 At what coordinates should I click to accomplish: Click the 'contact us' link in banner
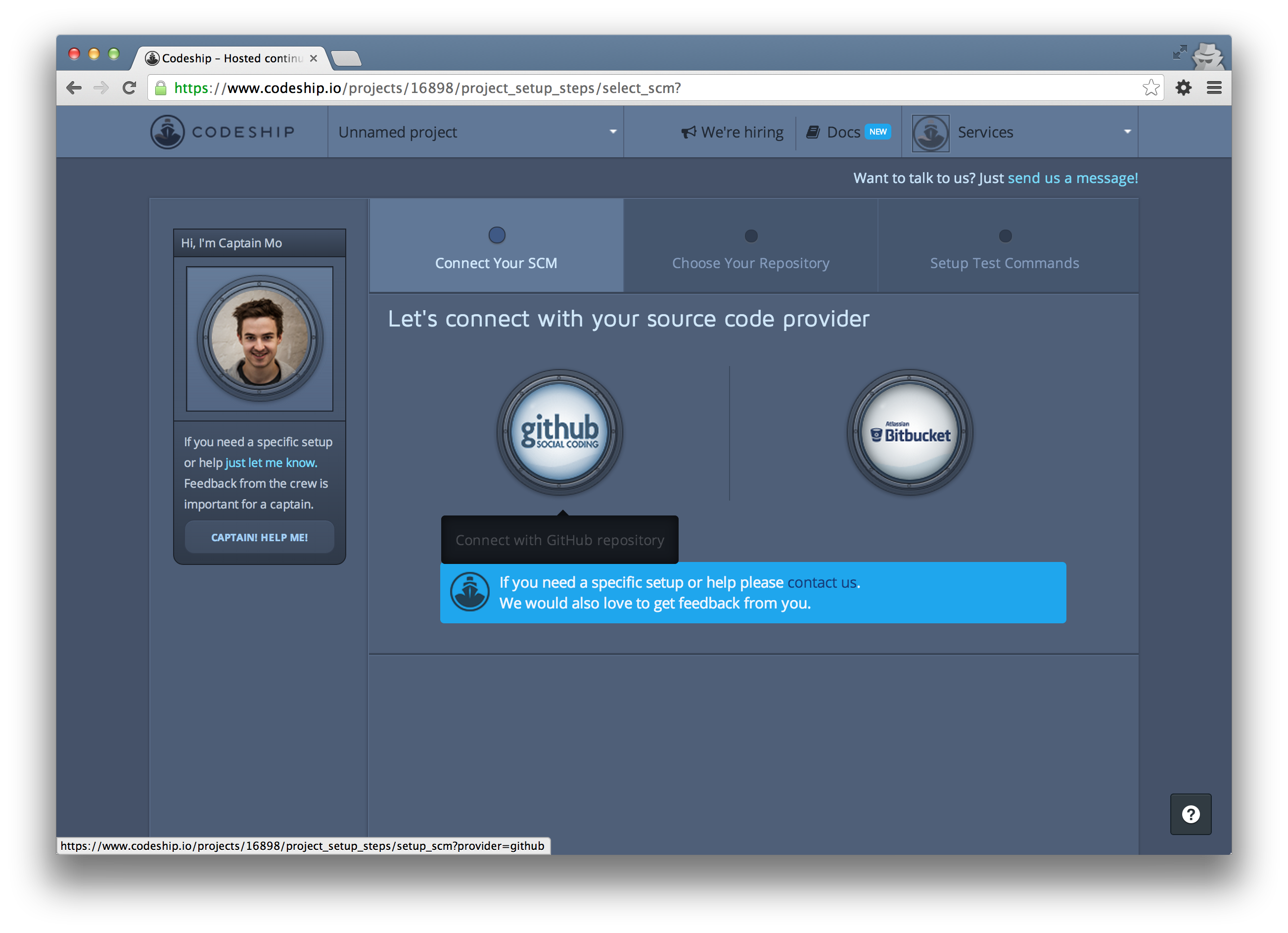pyautogui.click(x=821, y=583)
